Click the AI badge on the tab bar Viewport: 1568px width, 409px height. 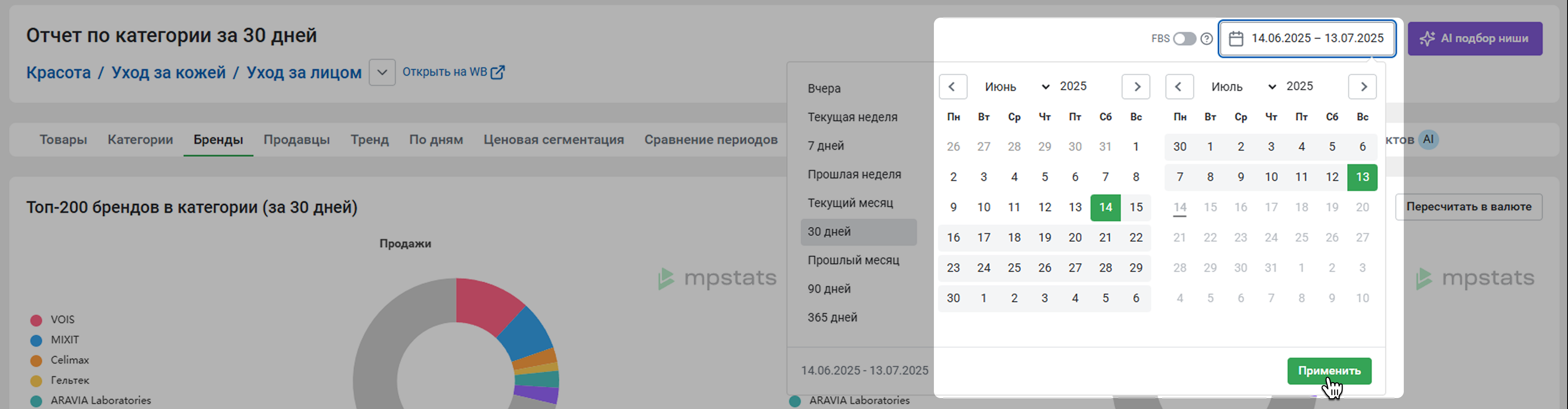coord(1428,140)
